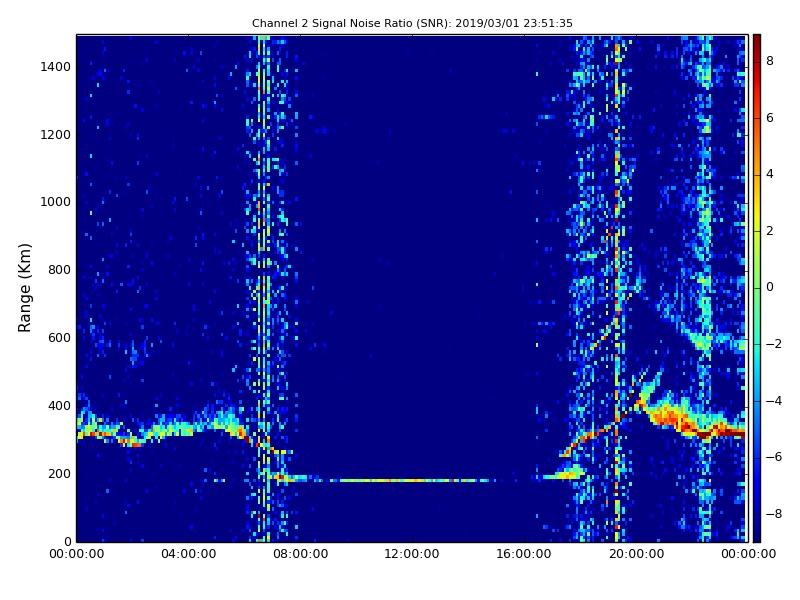Screen dimensions: 800x600
Task: Click the dark red top of the colorbar
Action: click(757, 41)
